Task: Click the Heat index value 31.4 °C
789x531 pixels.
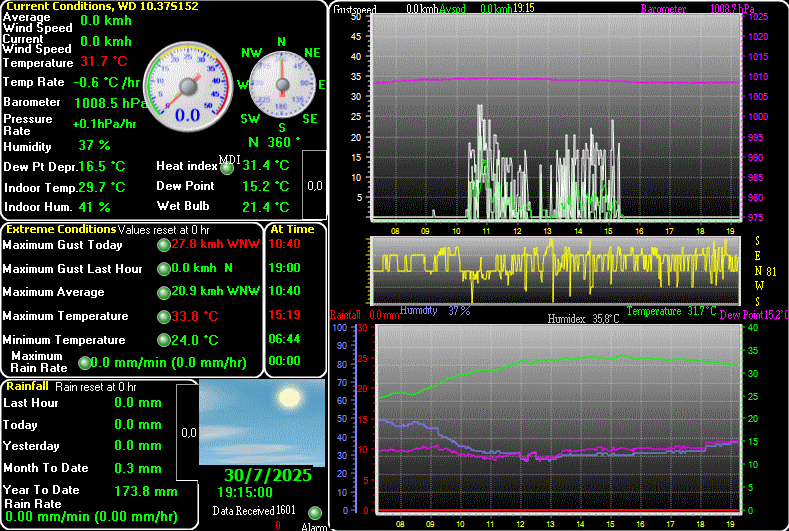Action: 266,165
